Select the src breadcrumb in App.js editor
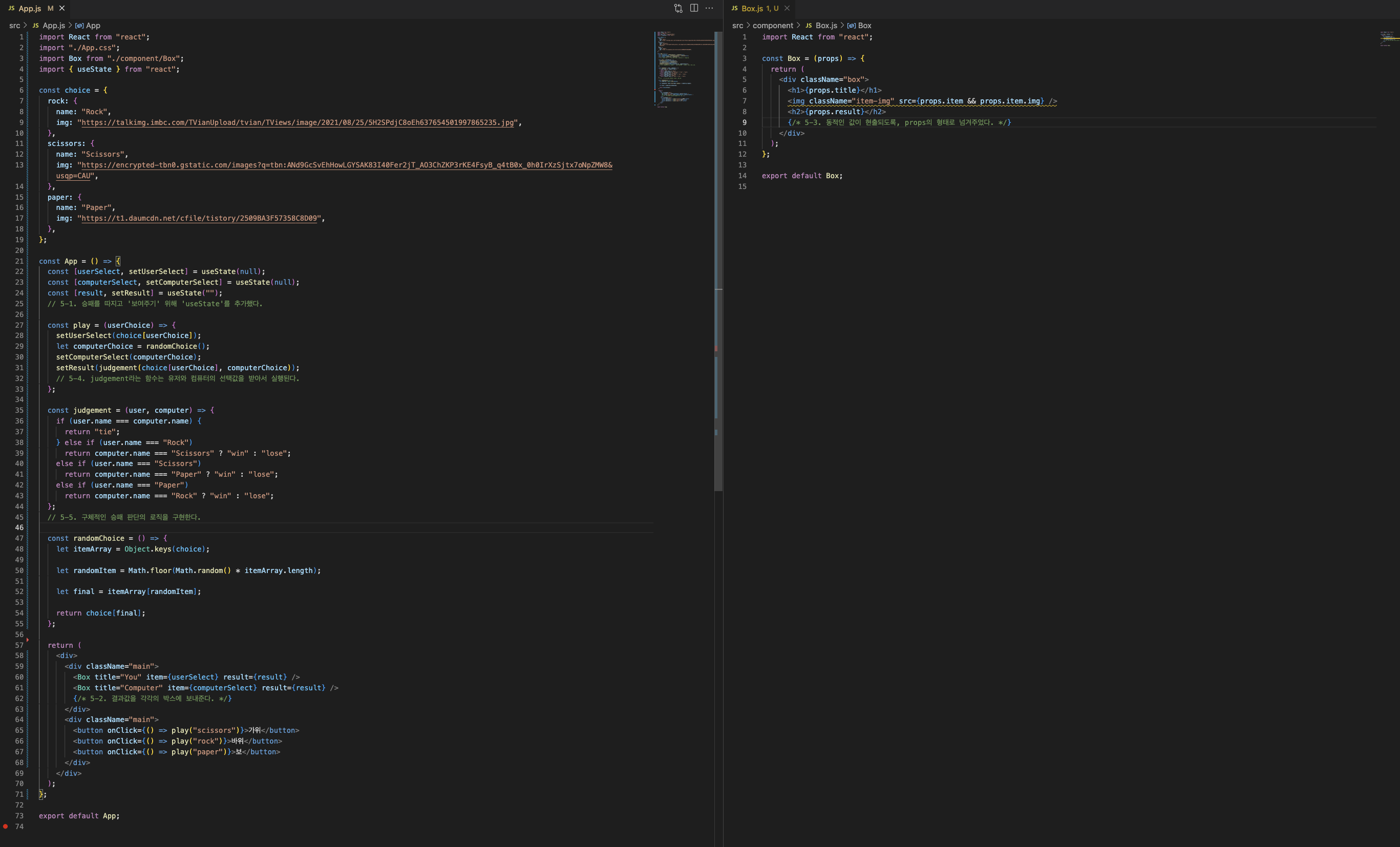 [14, 26]
